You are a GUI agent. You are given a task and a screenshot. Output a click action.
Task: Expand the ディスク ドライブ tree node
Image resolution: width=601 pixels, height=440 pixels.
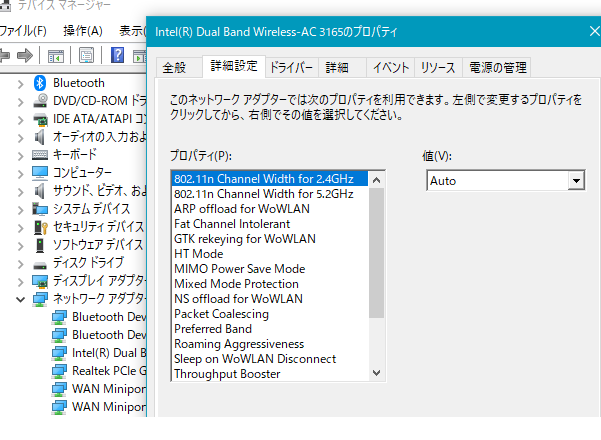(x=21, y=264)
